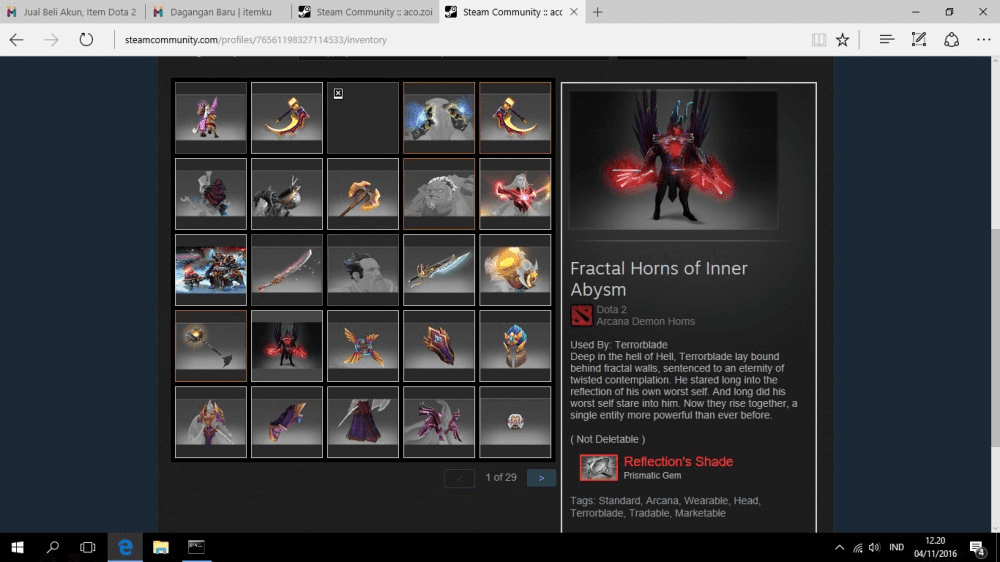
Task: Select the Terrorblade arcana inventory item
Action: 286,346
